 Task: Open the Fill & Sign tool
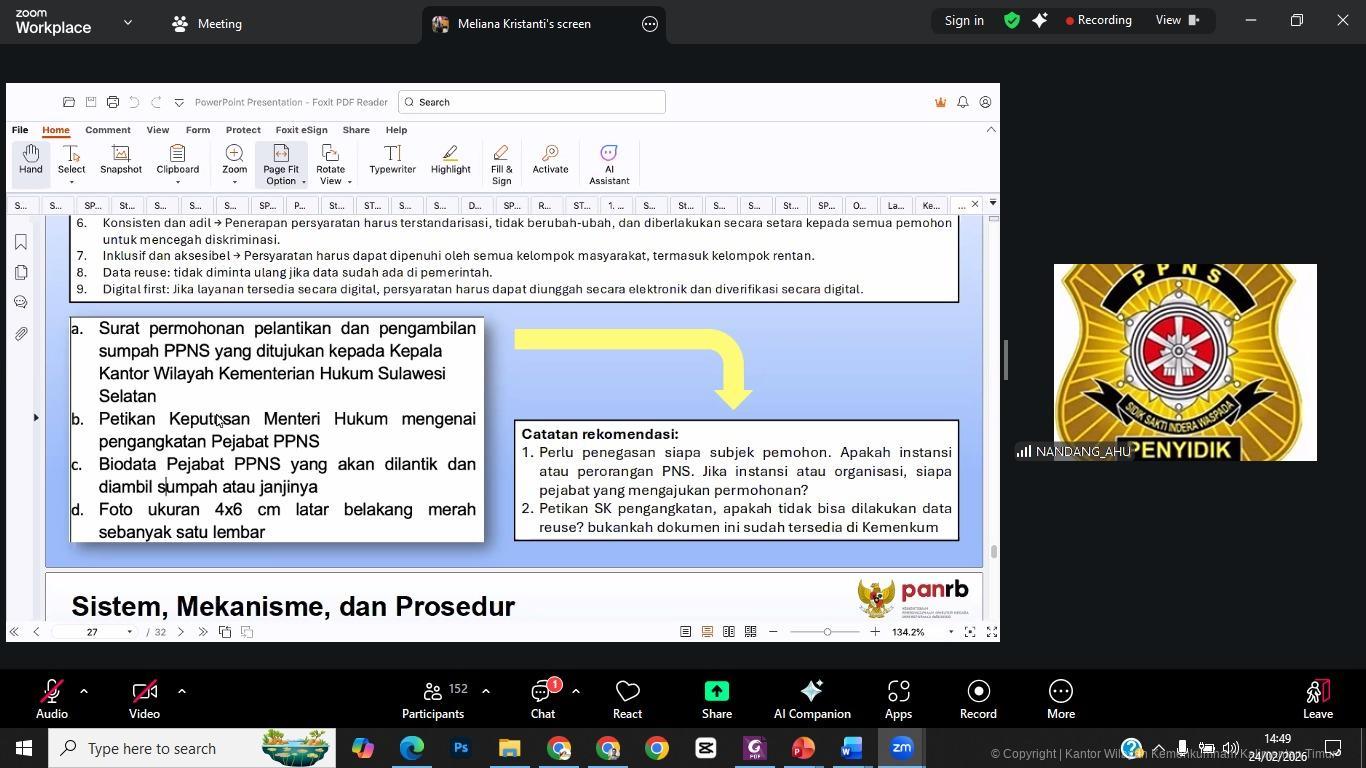pos(501,163)
